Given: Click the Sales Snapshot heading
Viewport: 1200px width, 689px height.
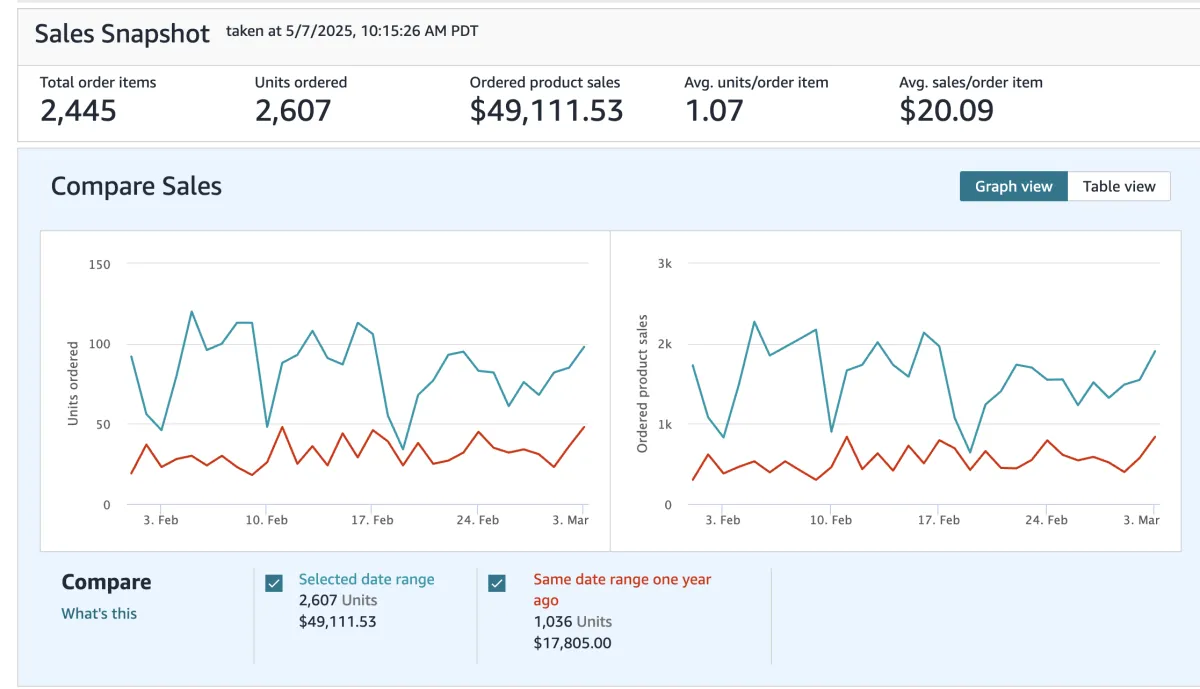Looking at the screenshot, I should click(122, 33).
